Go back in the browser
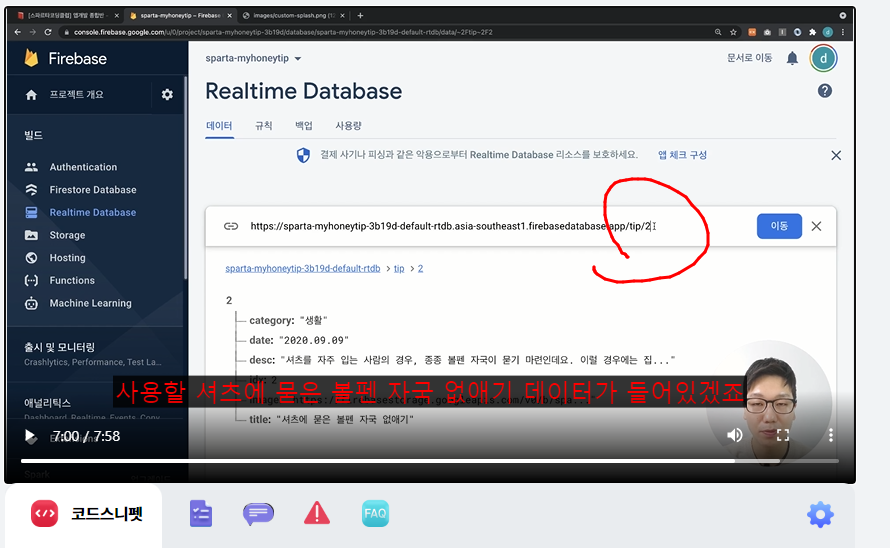The image size is (890, 548). 18,32
